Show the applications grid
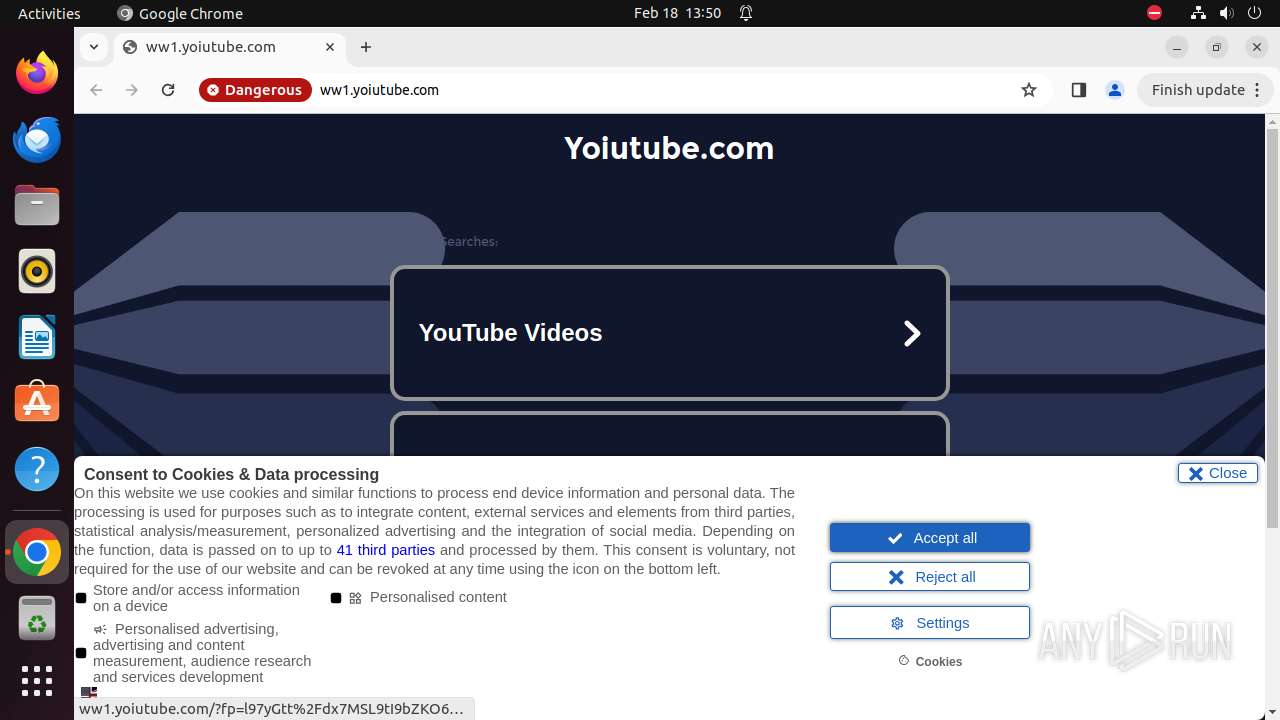Screen dimensions: 1280x720 pos(37,681)
